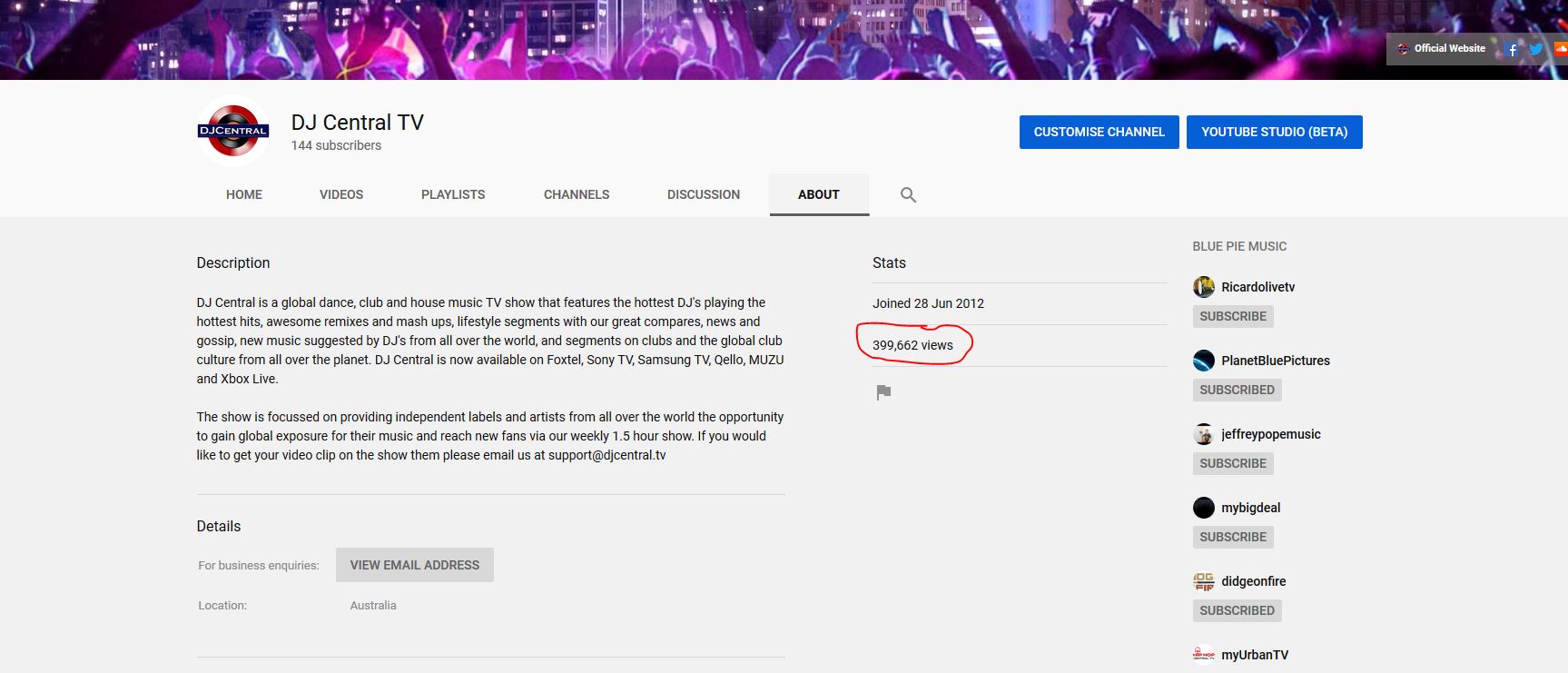Click Subscribed button under PlanetBluePictures
Screen dimensions: 1568x673
(x=1238, y=390)
